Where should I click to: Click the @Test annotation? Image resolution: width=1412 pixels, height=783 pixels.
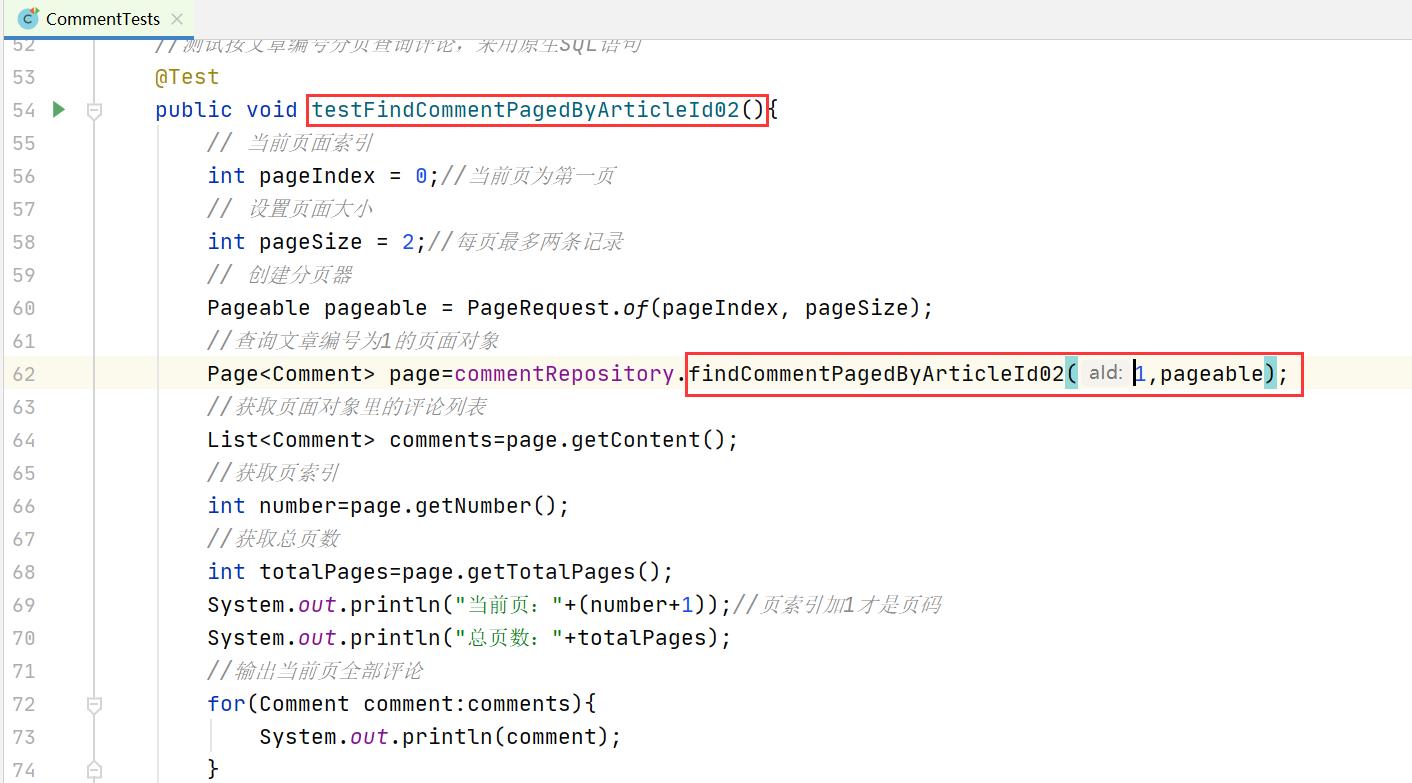pyautogui.click(x=187, y=77)
